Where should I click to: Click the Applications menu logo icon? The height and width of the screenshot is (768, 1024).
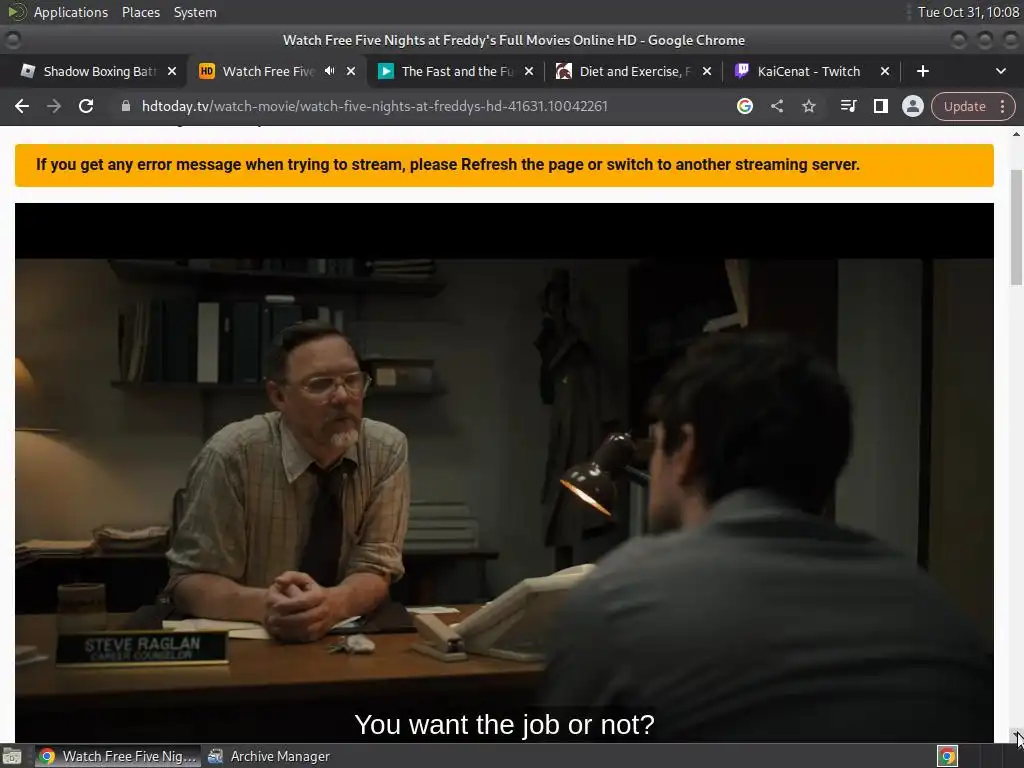click(x=17, y=12)
